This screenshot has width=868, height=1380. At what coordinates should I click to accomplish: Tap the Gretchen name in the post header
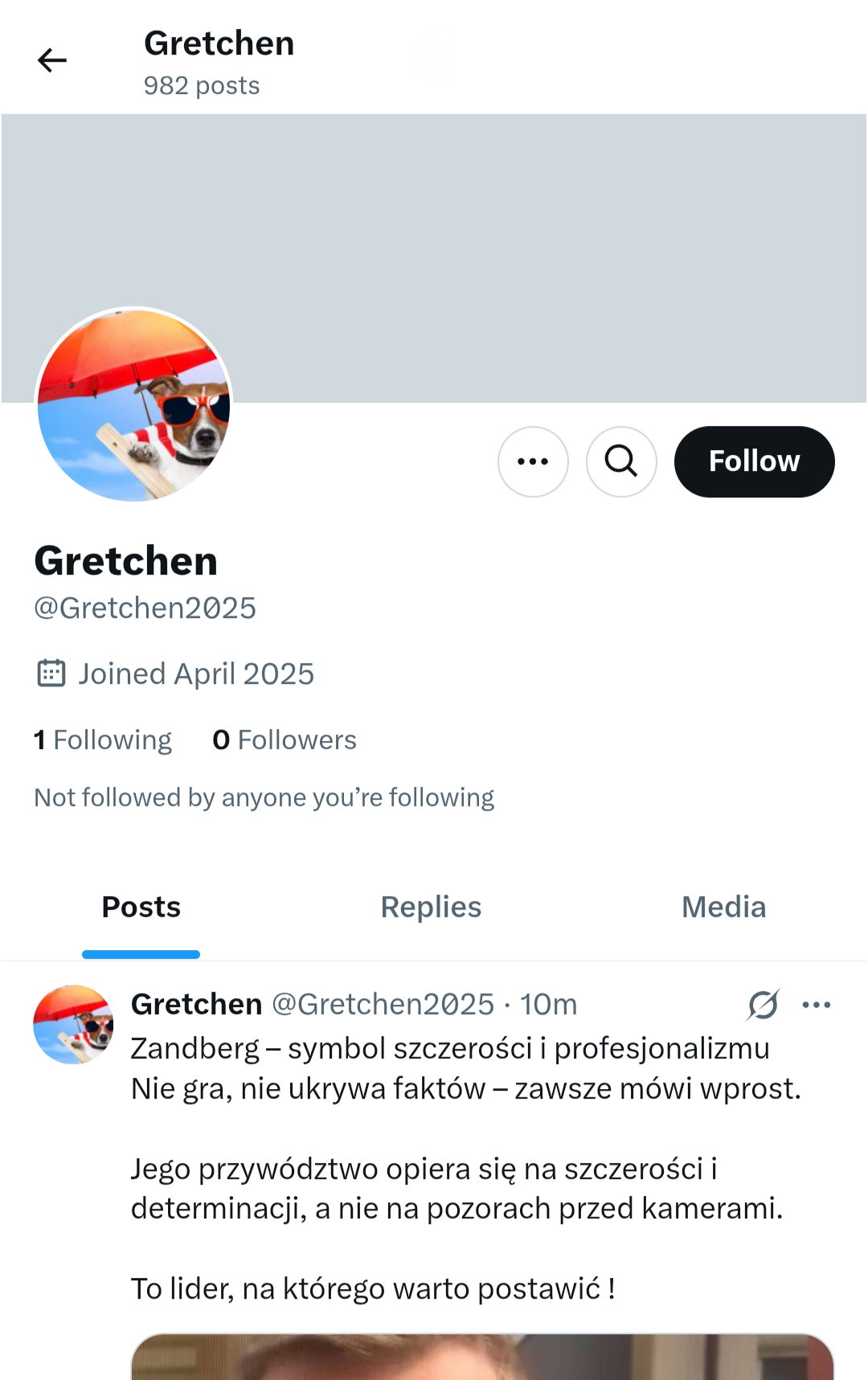click(196, 1005)
